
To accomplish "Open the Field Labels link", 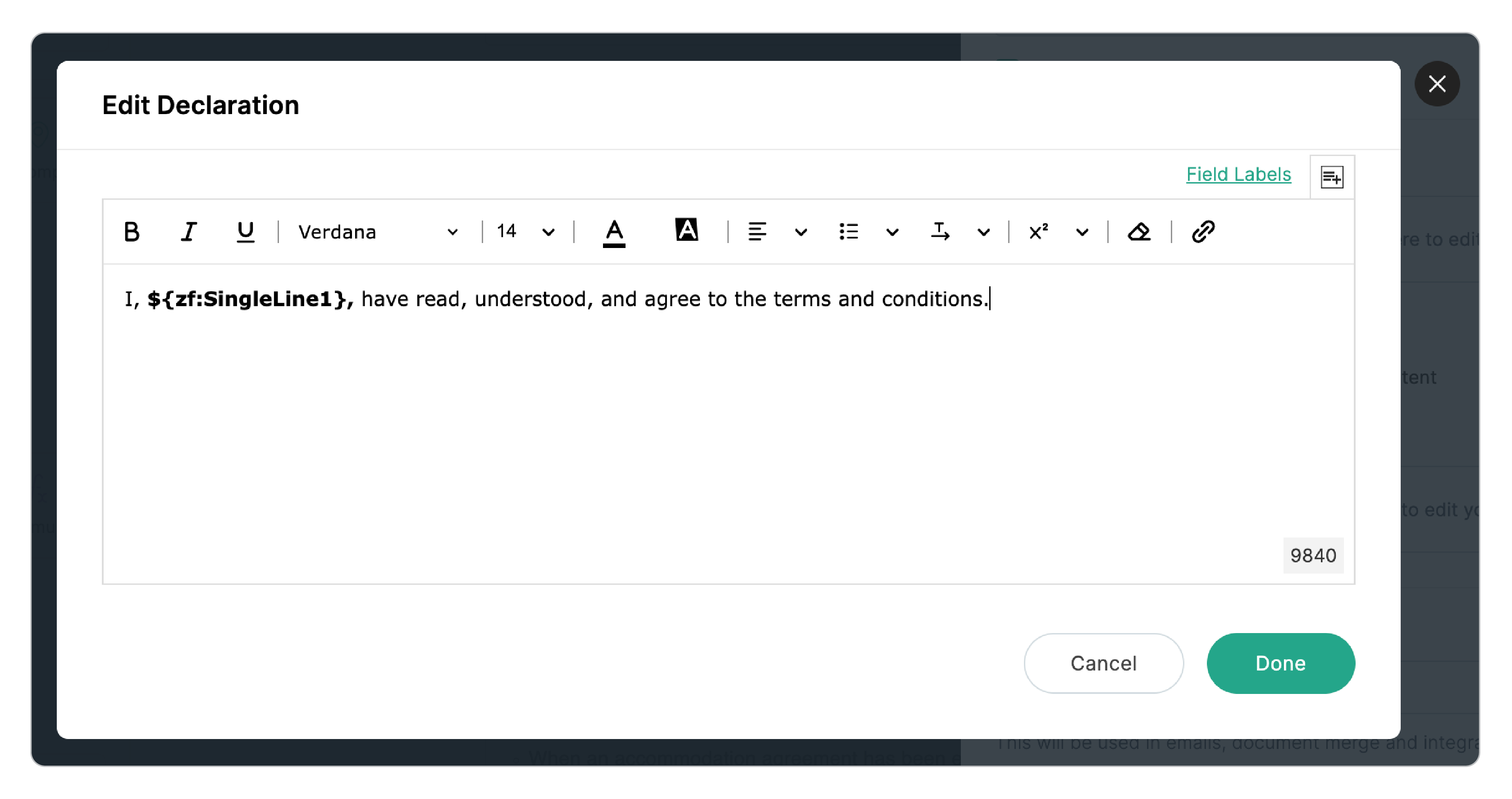I will [x=1238, y=174].
